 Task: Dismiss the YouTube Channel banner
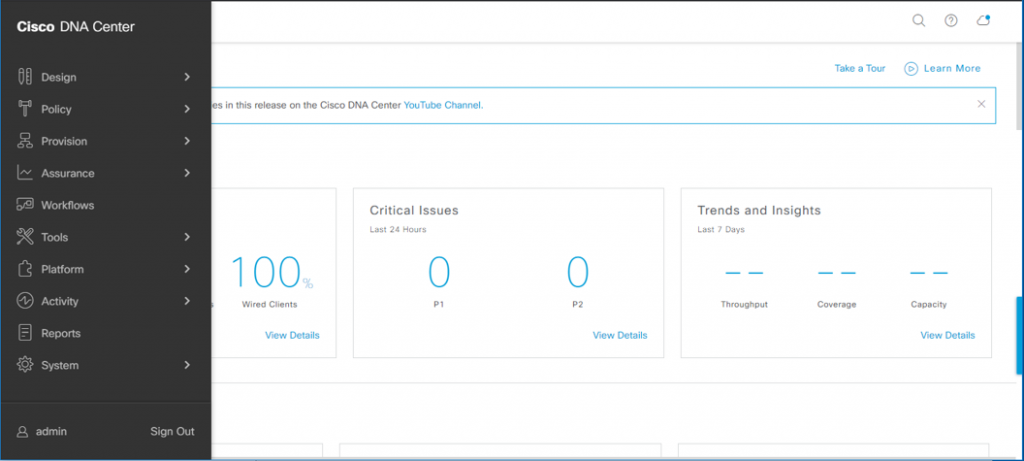point(981,104)
